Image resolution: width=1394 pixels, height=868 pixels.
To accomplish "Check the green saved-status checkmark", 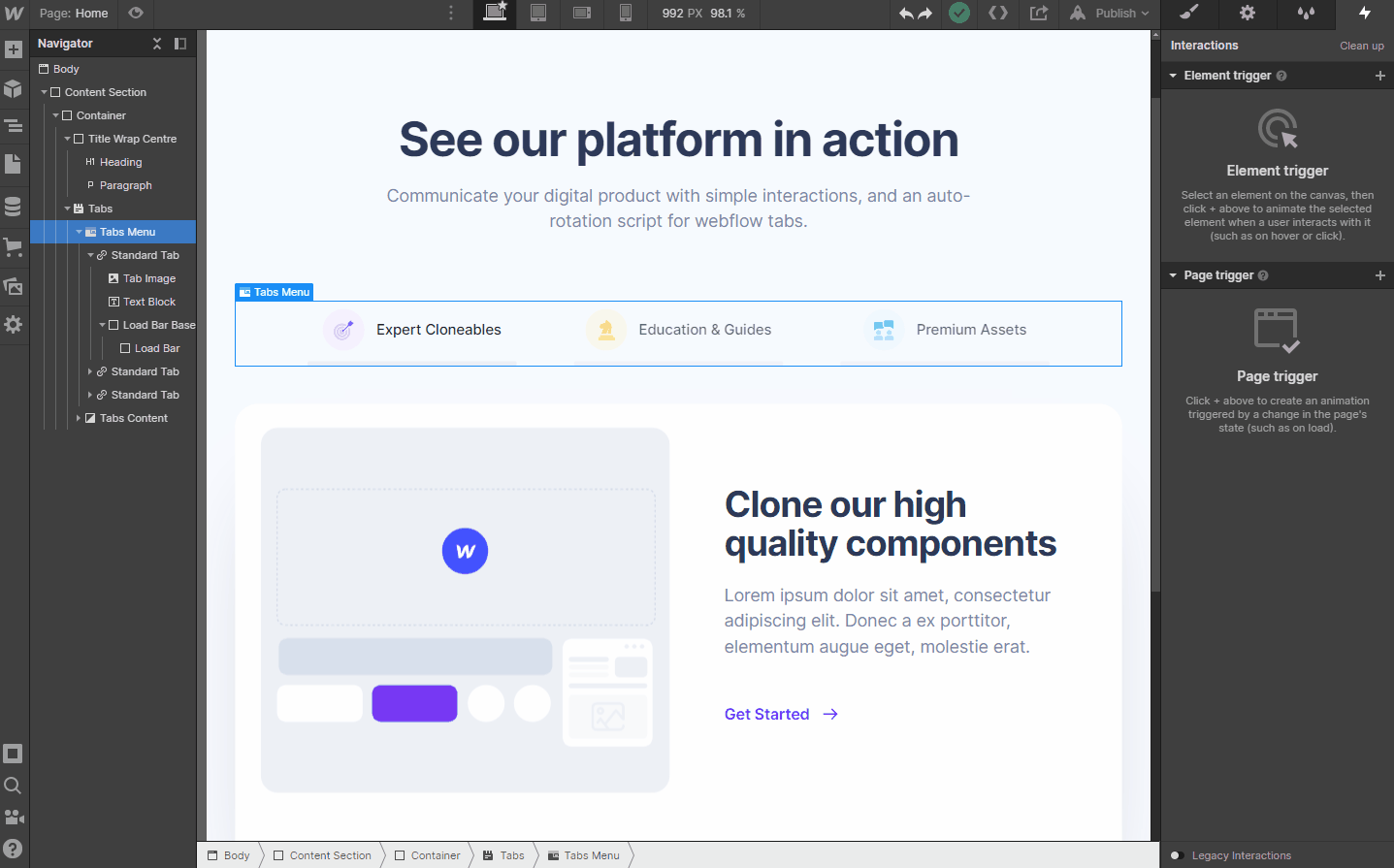I will [959, 14].
